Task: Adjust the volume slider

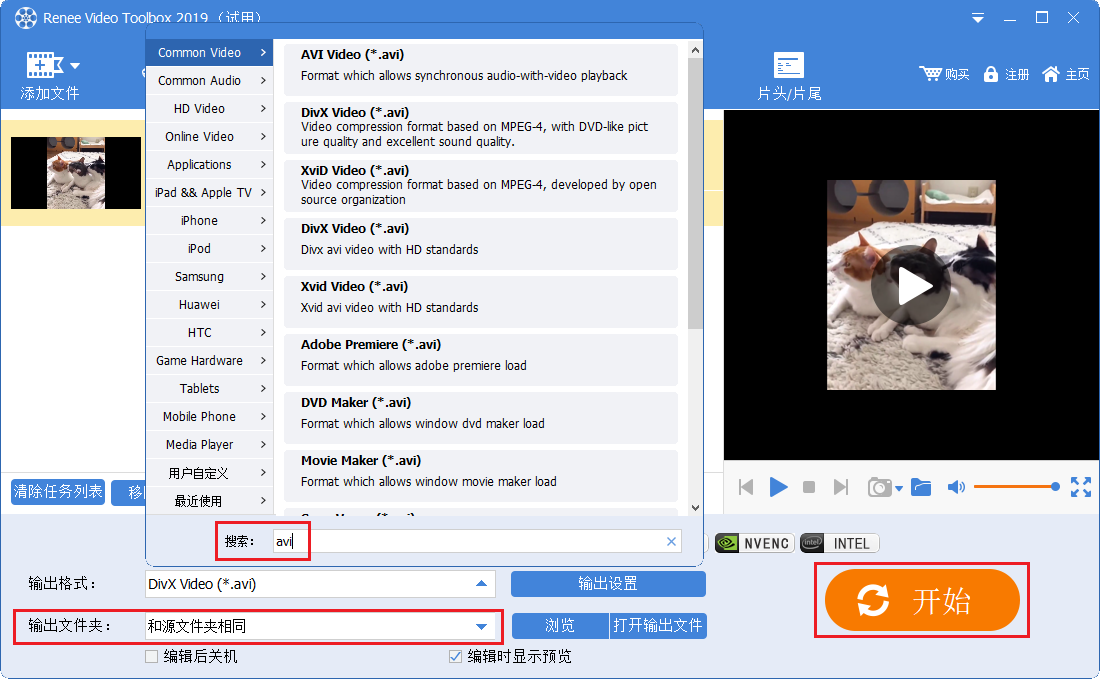Action: pyautogui.click(x=1017, y=486)
